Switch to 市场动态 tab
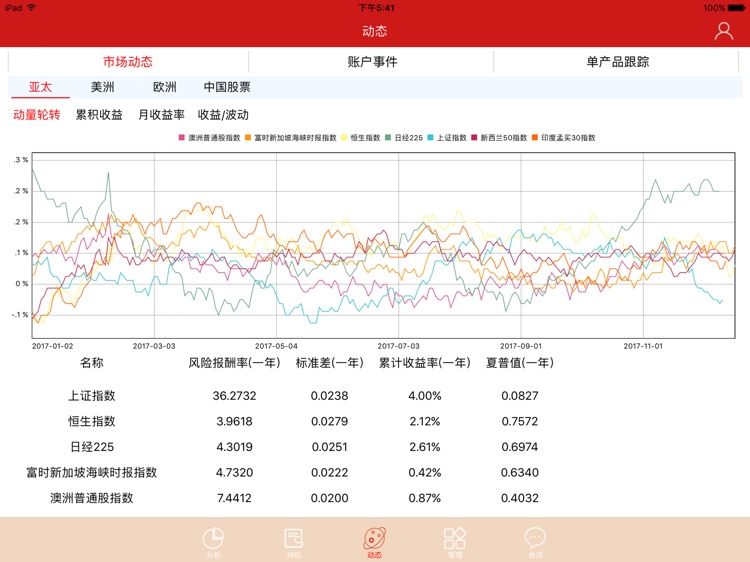The image size is (750, 562). pos(128,62)
